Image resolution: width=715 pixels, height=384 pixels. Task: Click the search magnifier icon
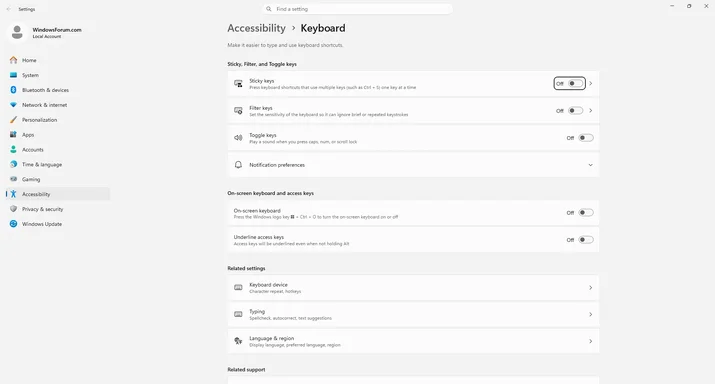269,9
